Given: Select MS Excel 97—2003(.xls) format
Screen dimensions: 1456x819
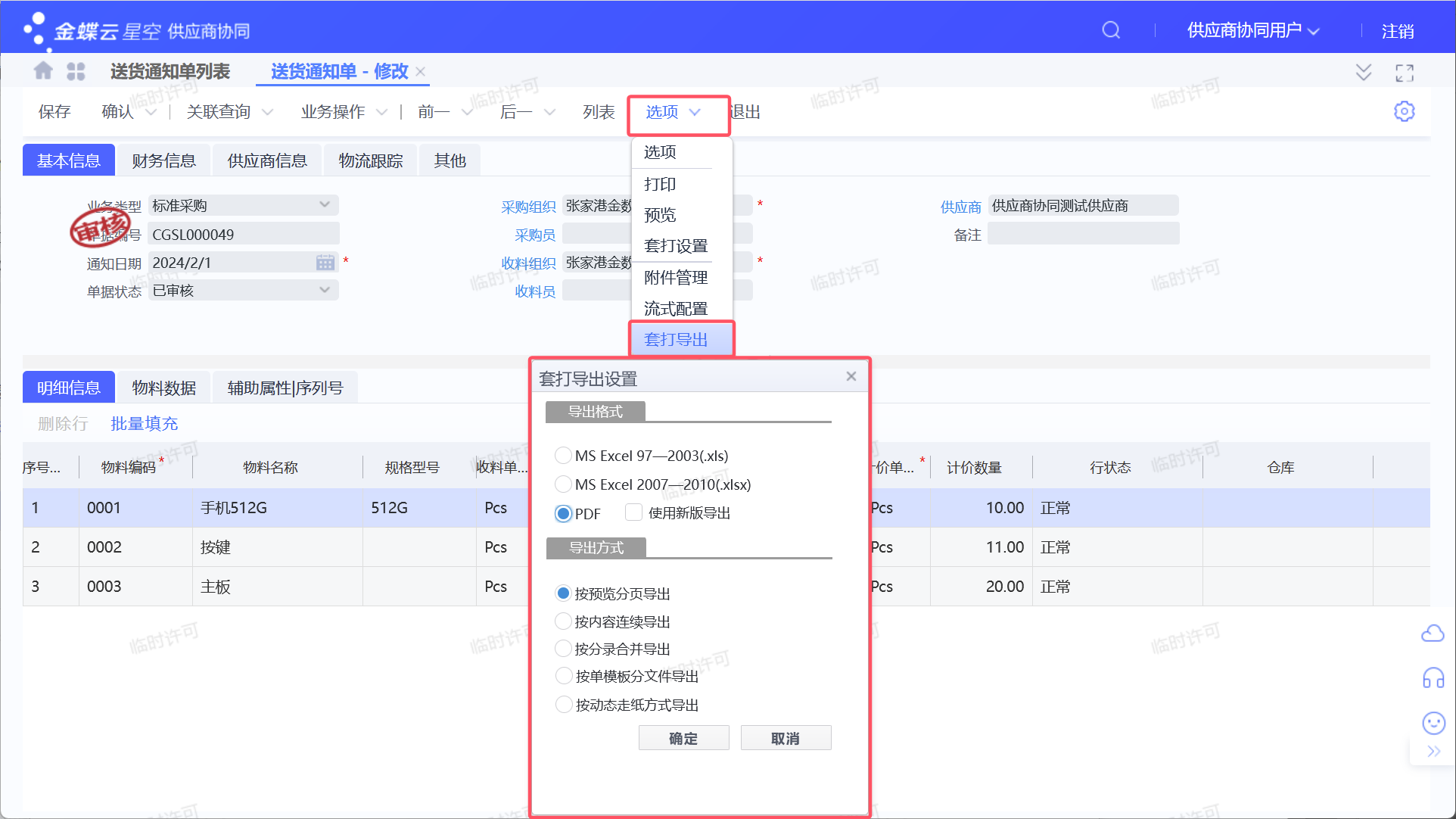Looking at the screenshot, I should [563, 456].
